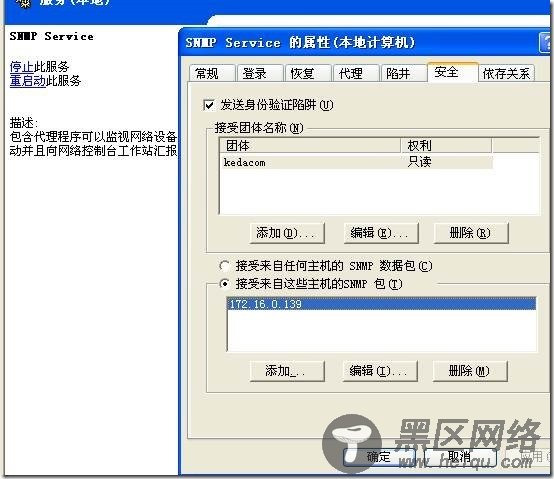
Task: Click 添加 button under host list
Action: [287, 371]
